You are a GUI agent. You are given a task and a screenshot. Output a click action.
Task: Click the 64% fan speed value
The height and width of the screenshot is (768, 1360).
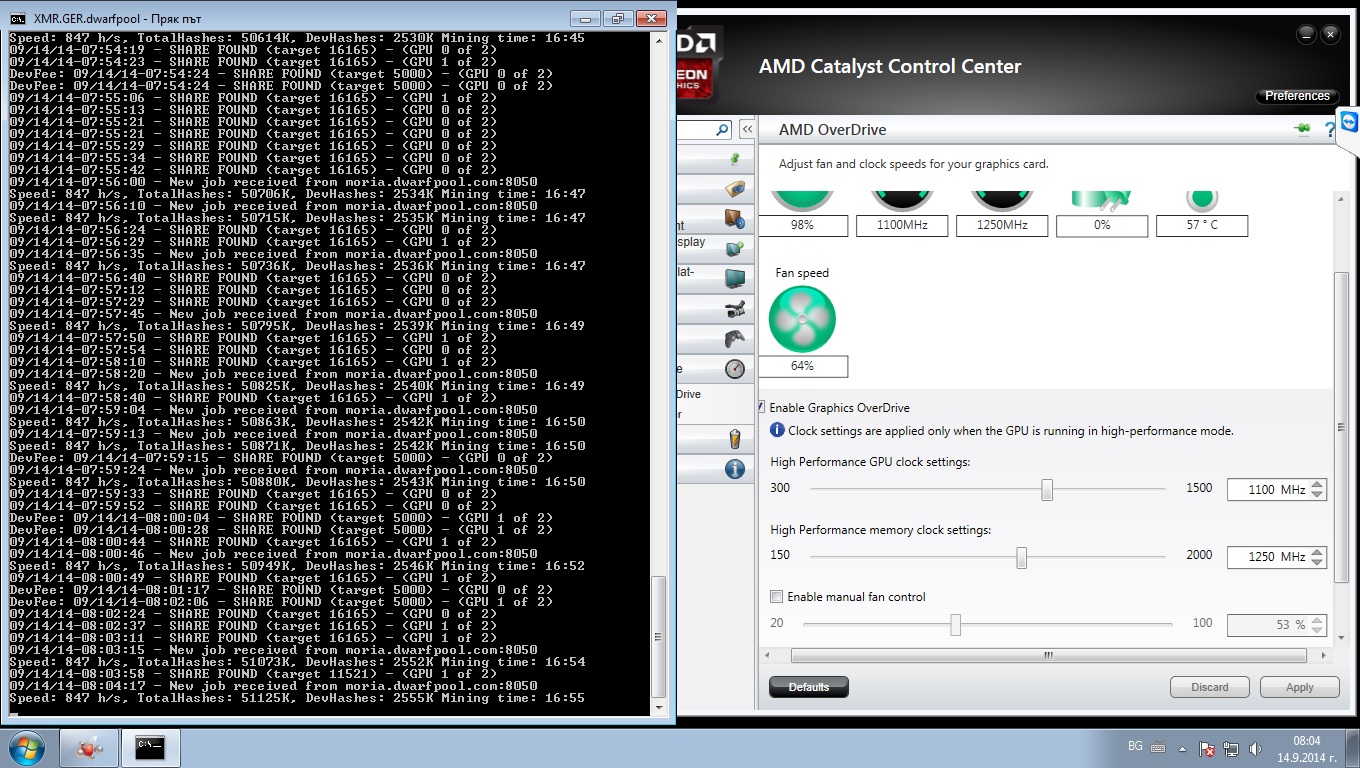click(802, 366)
